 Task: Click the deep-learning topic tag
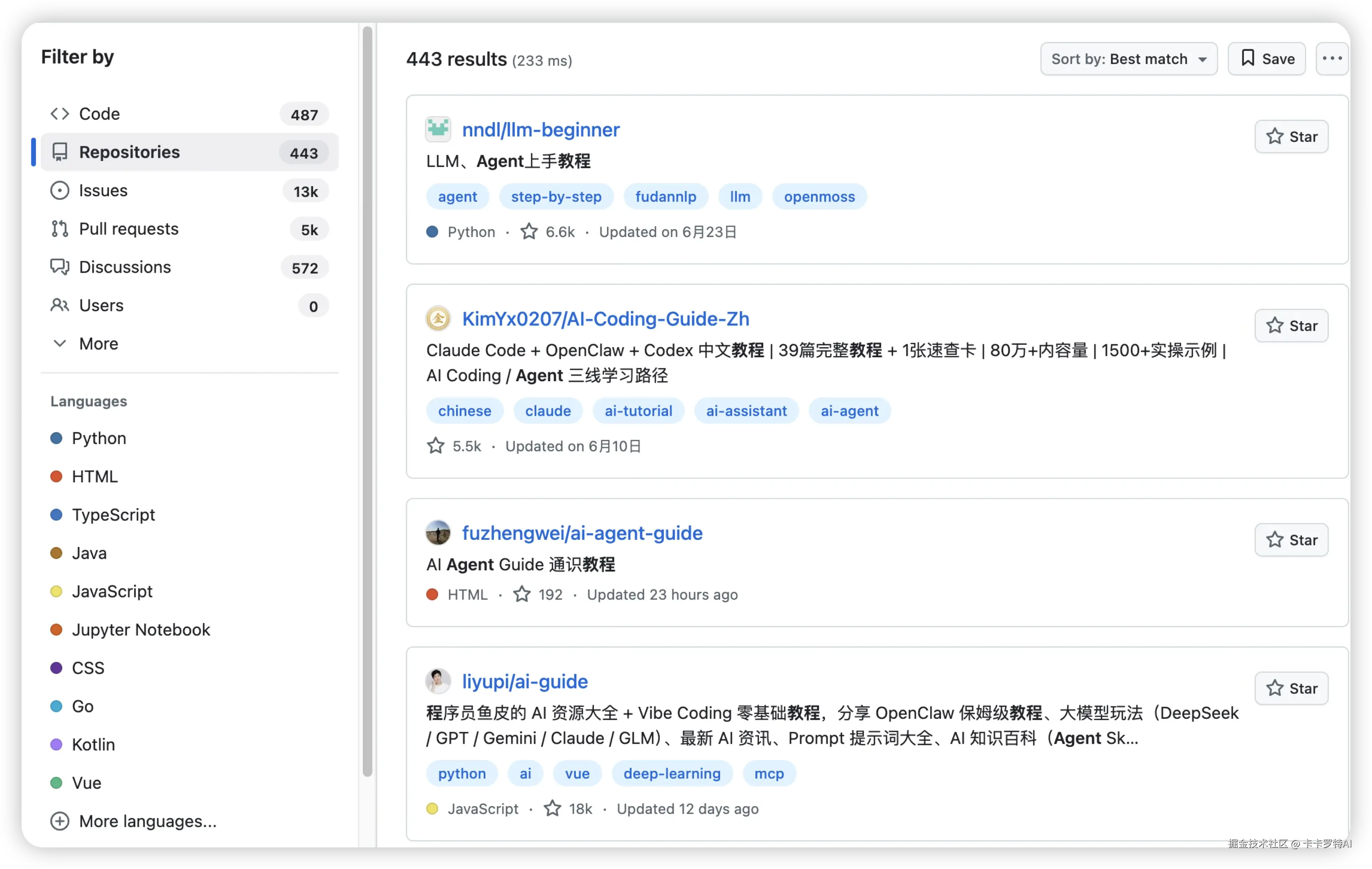[x=672, y=773]
